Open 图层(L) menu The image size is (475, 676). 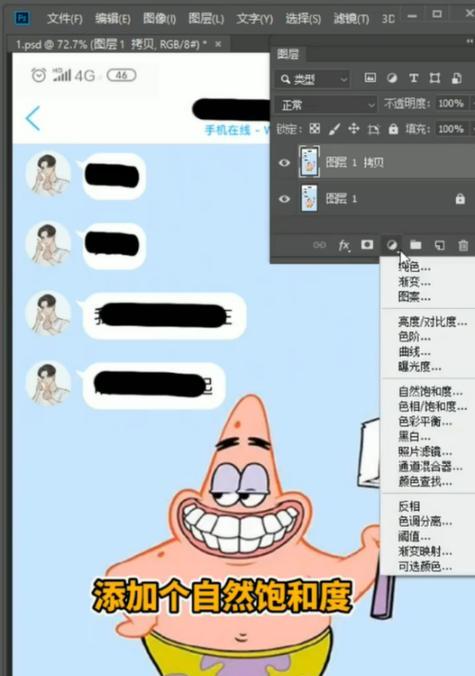(206, 19)
